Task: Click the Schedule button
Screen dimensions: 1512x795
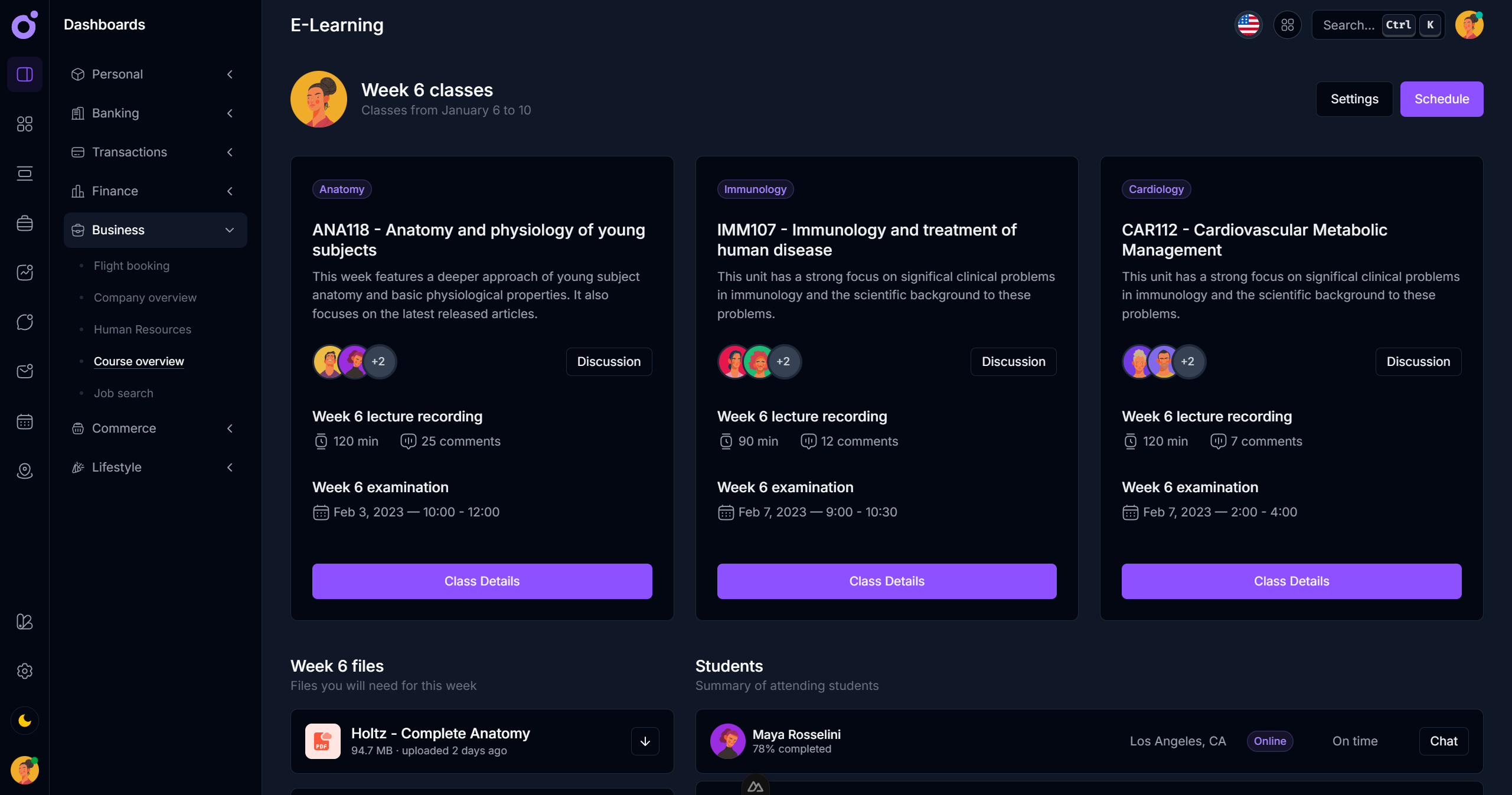Action: coord(1441,99)
